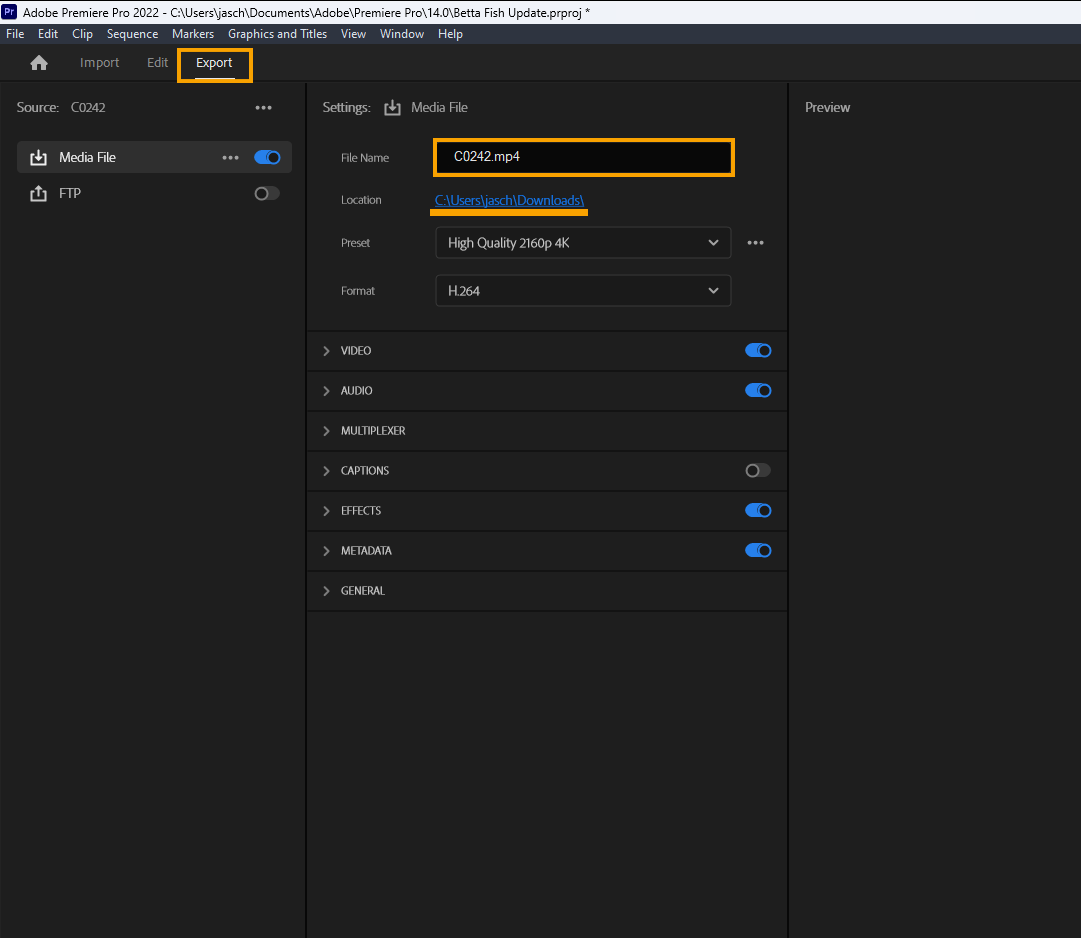Enable the CAPTIONS toggle

tap(758, 471)
